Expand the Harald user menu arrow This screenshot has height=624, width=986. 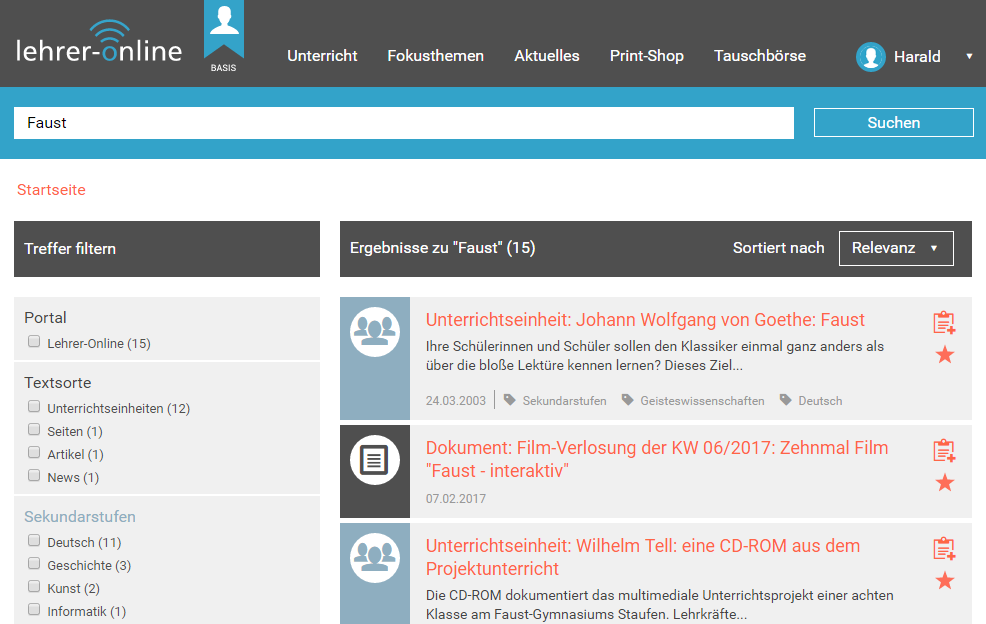pyautogui.click(x=968, y=57)
